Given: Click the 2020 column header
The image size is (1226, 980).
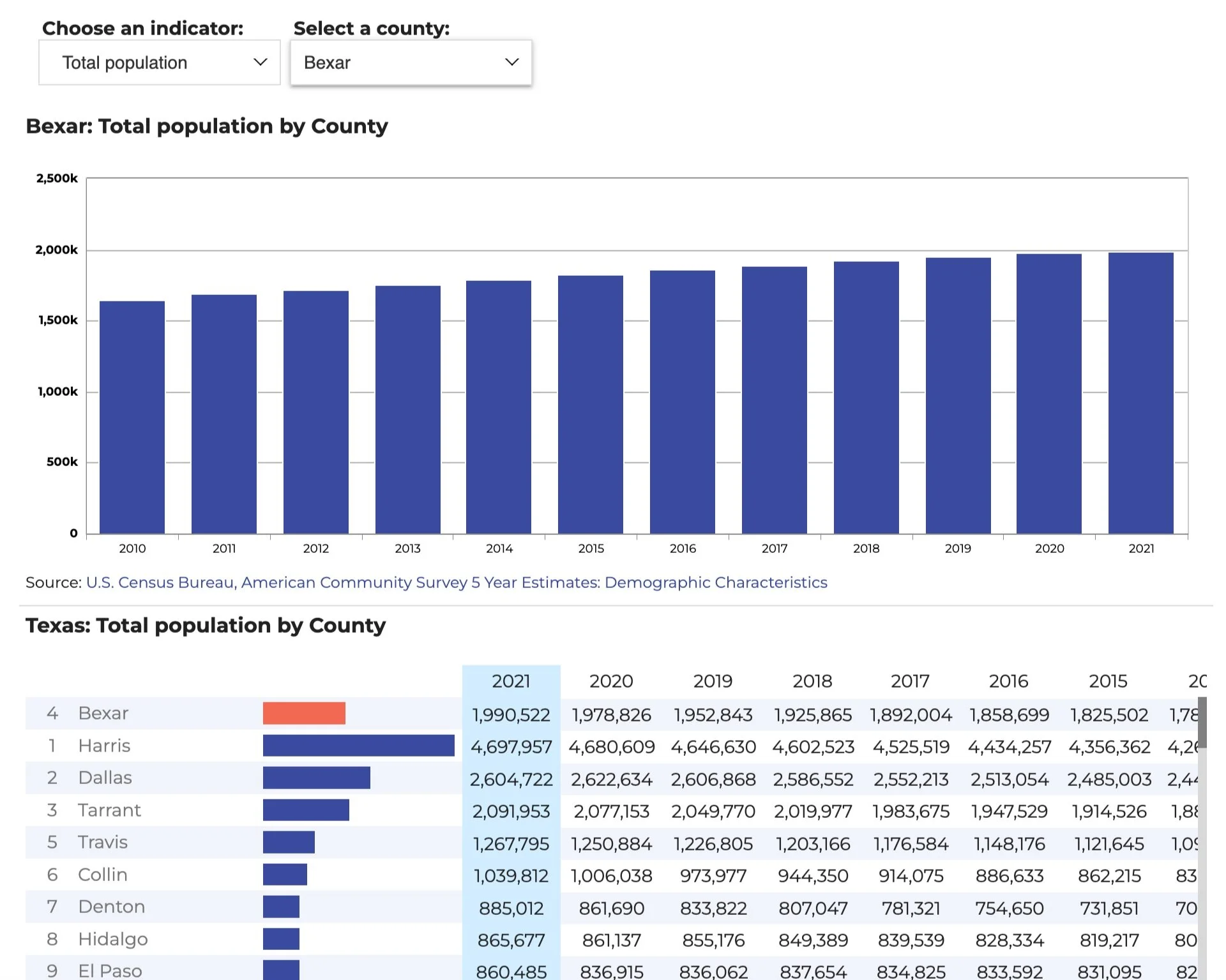Looking at the screenshot, I should click(x=610, y=681).
